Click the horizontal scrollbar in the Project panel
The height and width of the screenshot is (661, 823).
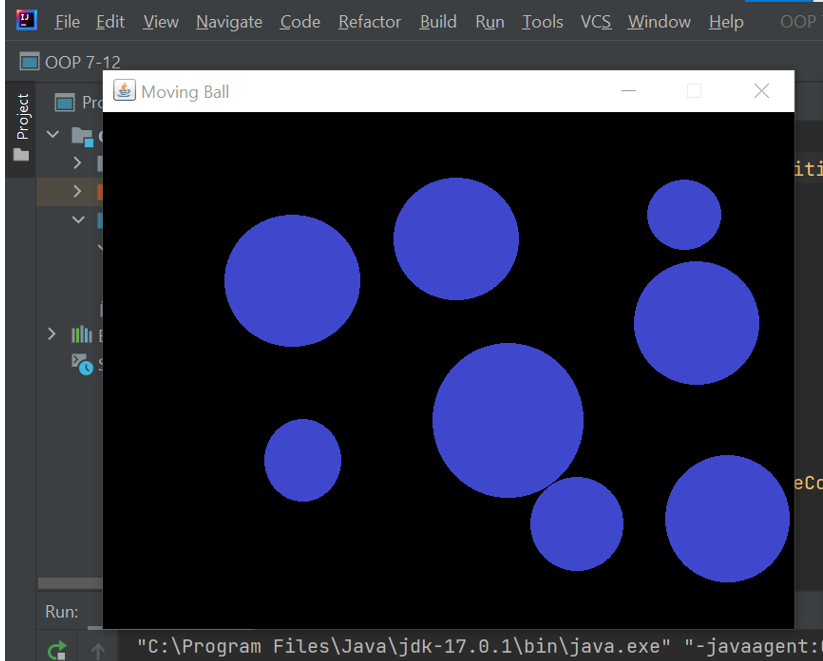click(70, 583)
